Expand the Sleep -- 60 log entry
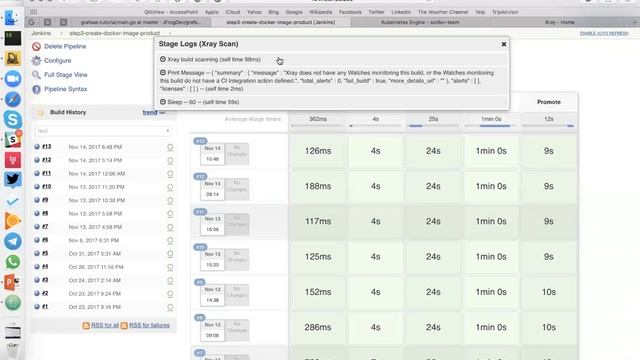Viewport: 640px width, 360px height. click(x=163, y=102)
